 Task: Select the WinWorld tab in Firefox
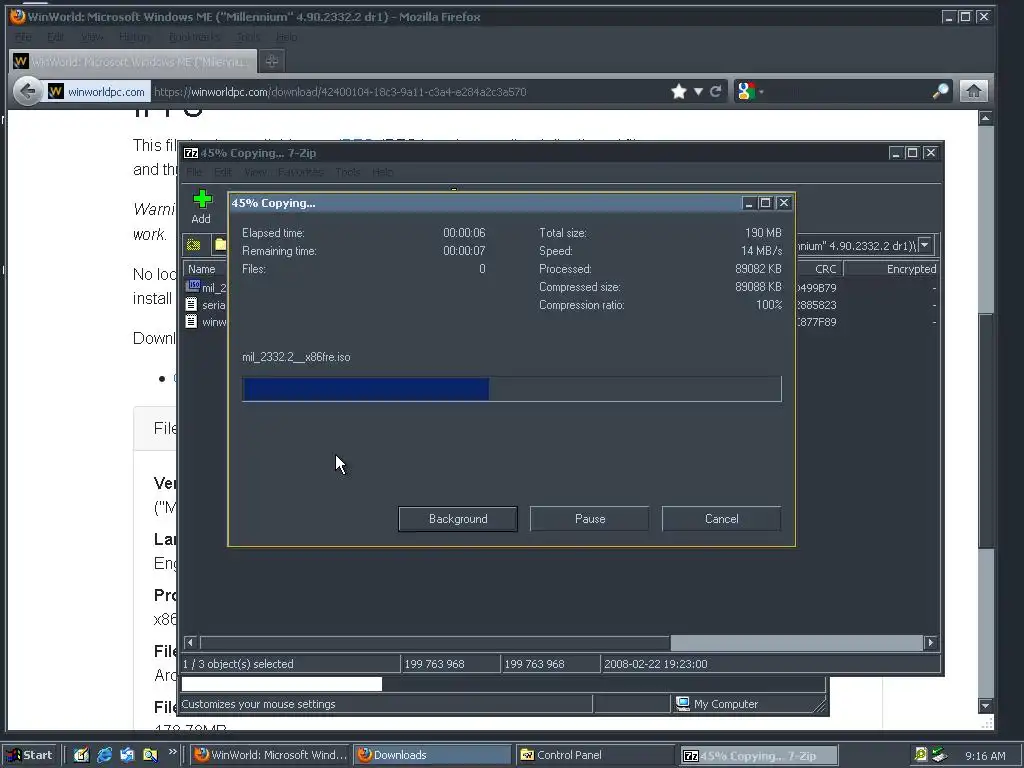point(133,61)
